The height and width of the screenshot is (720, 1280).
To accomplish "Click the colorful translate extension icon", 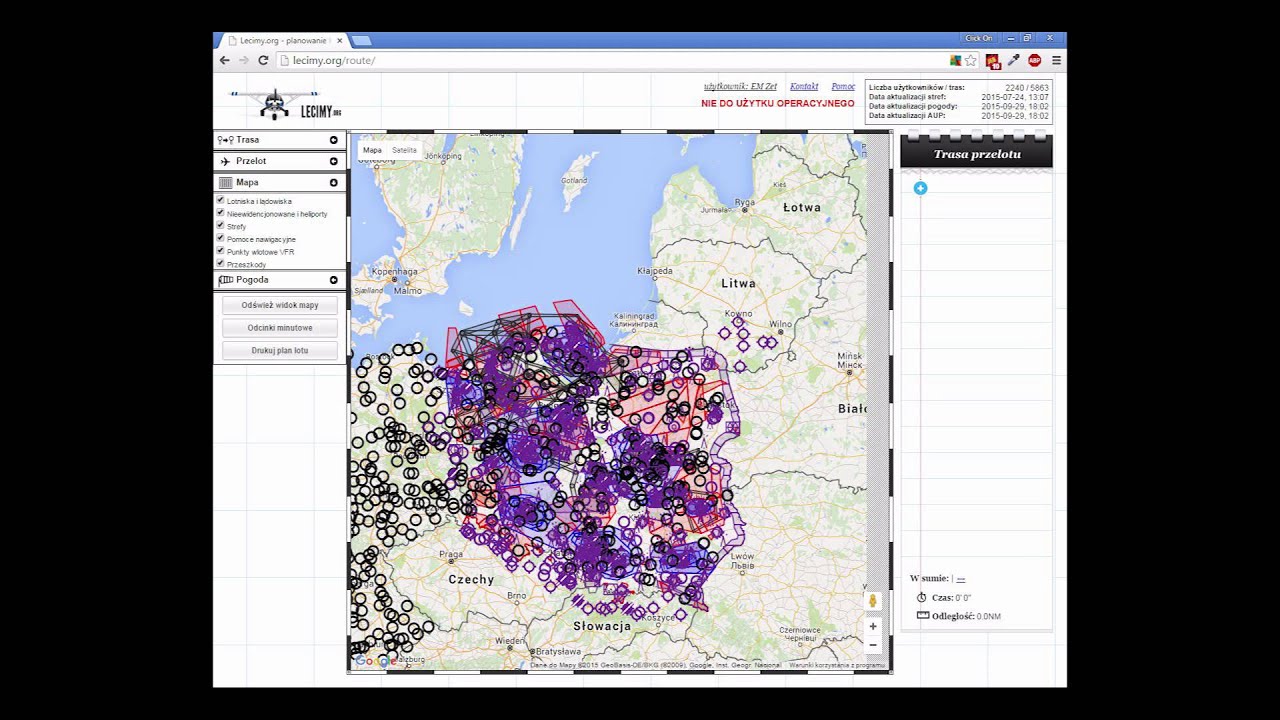I will (x=956, y=60).
